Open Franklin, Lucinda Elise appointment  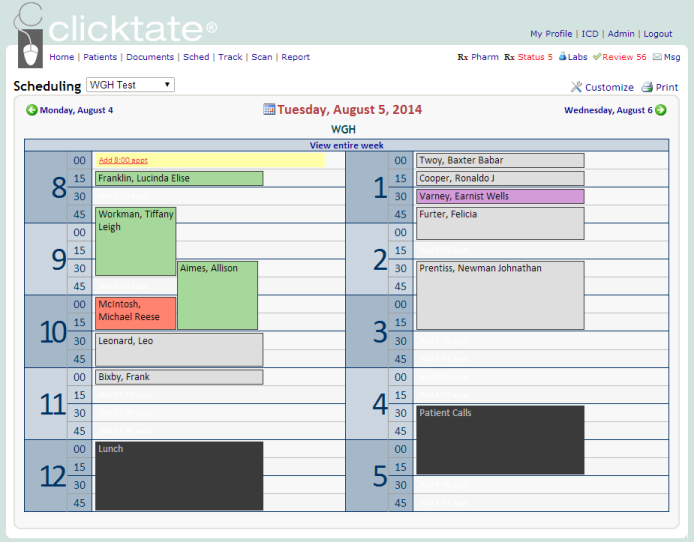click(x=179, y=178)
